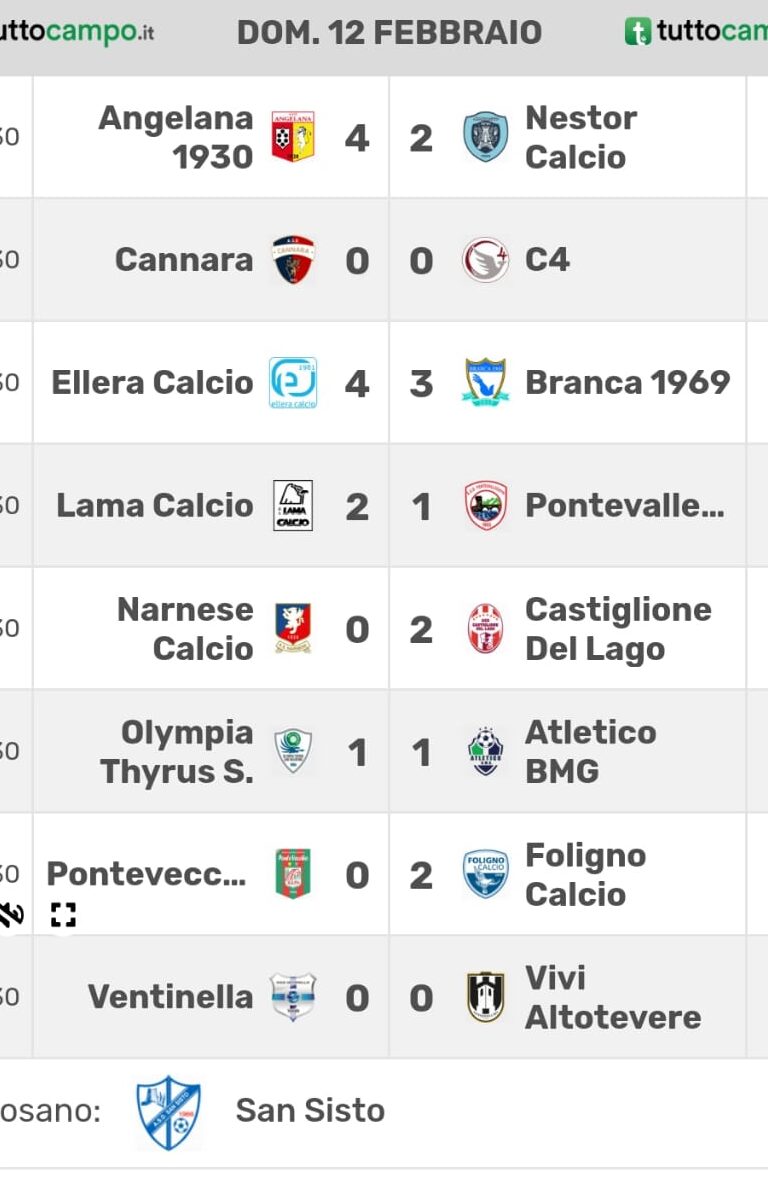768x1192 pixels.
Task: Open the Branca 1969 crest
Action: 485,382
